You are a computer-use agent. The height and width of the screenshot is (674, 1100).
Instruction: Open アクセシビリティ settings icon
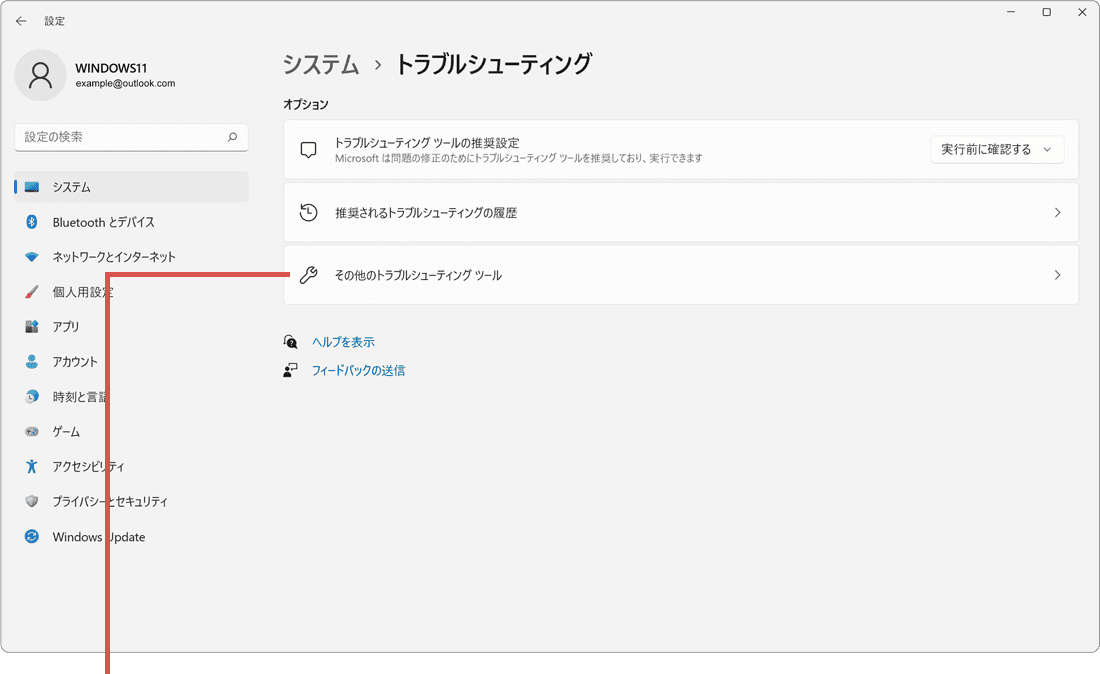tap(31, 466)
